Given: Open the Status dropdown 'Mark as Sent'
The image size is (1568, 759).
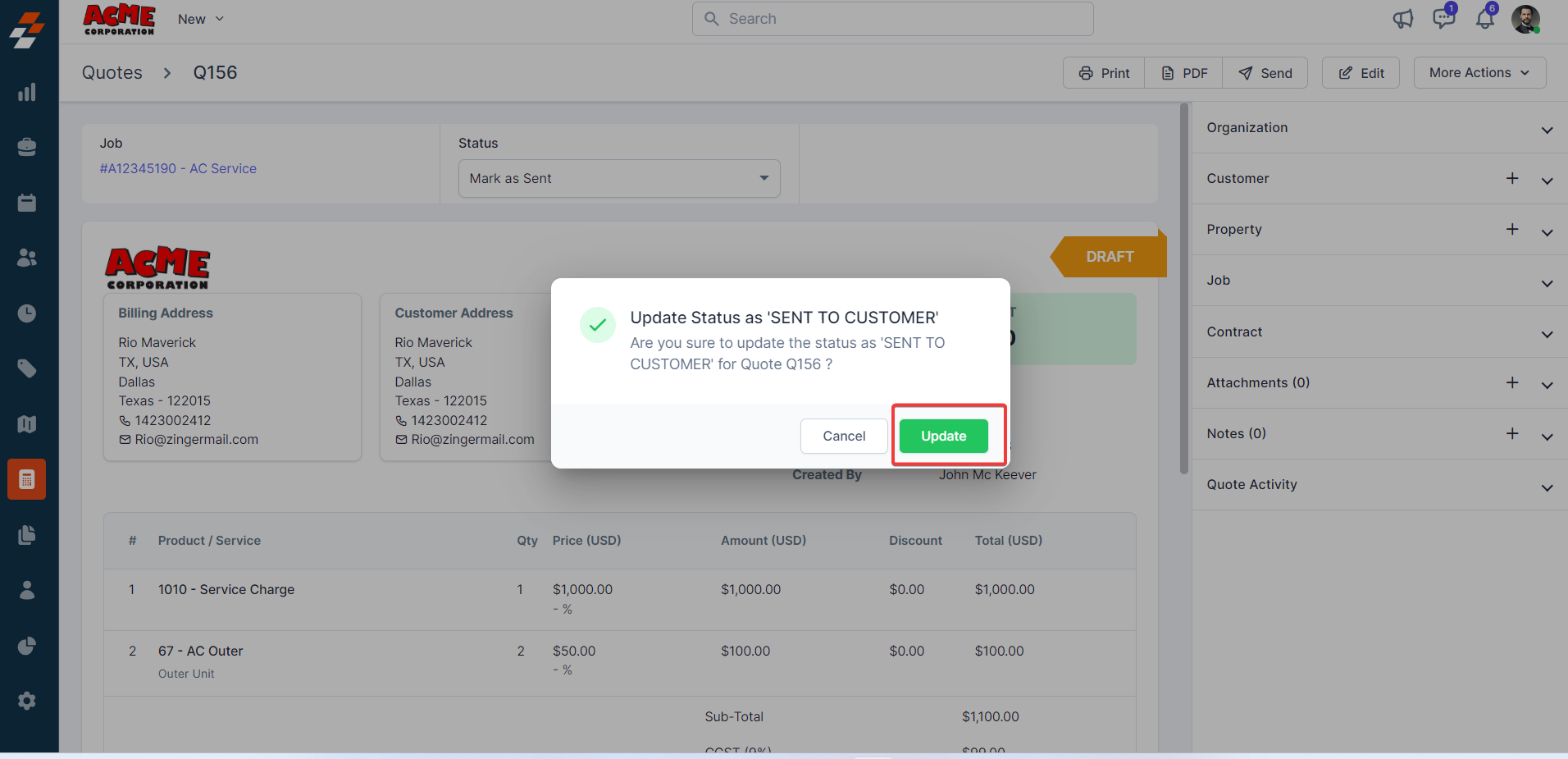Looking at the screenshot, I should coord(619,178).
